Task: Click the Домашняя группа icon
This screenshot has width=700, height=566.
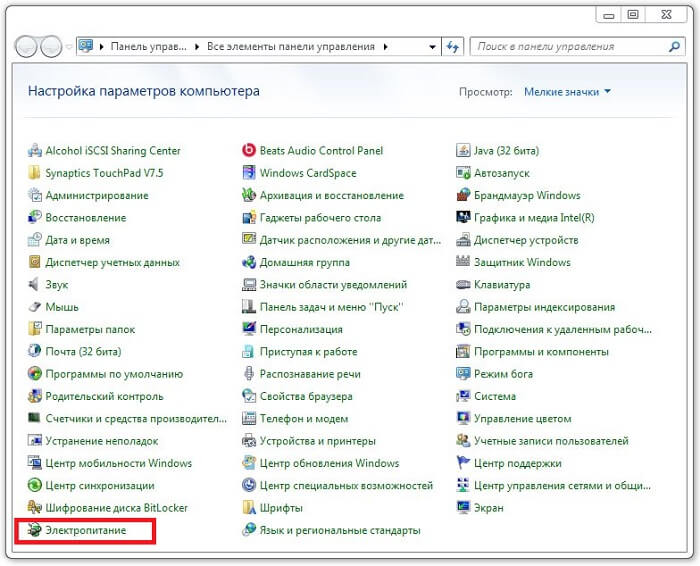Action: click(x=249, y=262)
